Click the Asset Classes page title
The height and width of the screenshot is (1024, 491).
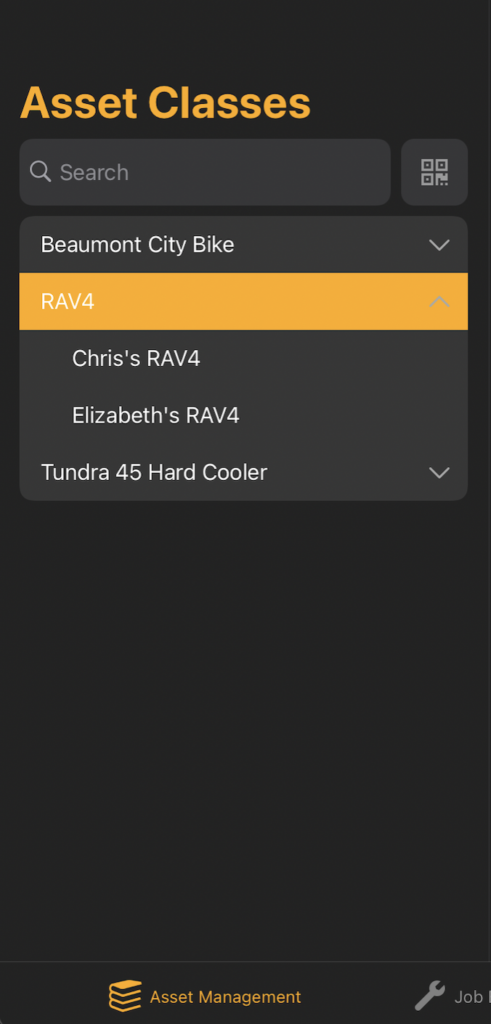165,103
